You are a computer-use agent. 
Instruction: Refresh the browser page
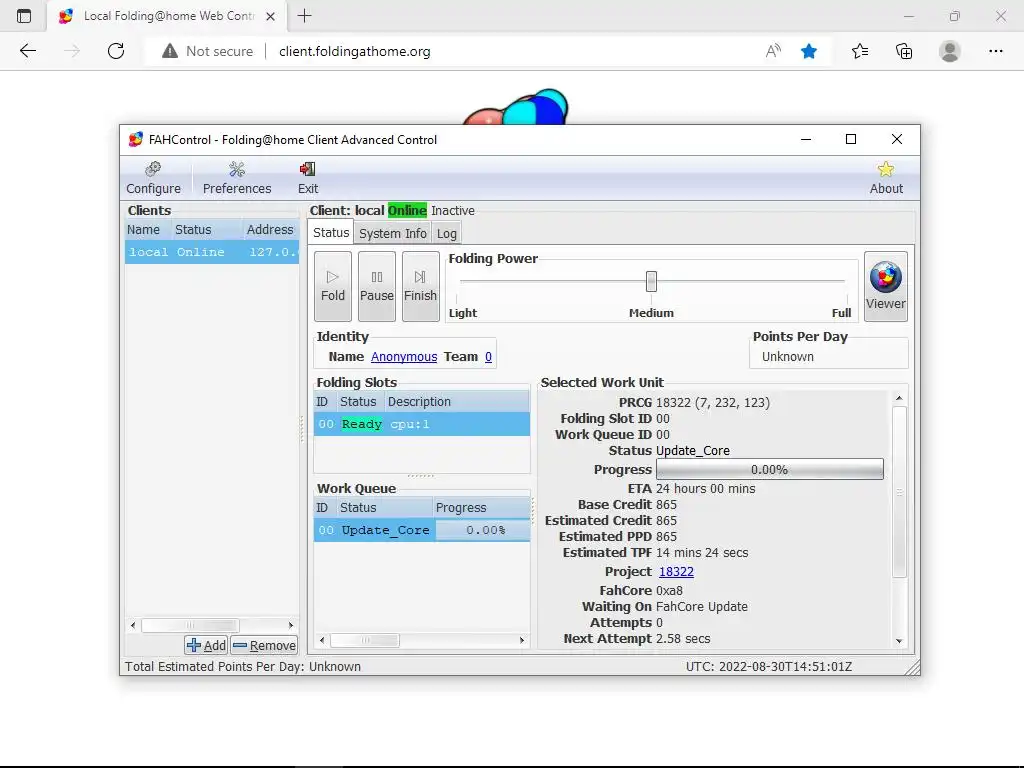tap(116, 51)
